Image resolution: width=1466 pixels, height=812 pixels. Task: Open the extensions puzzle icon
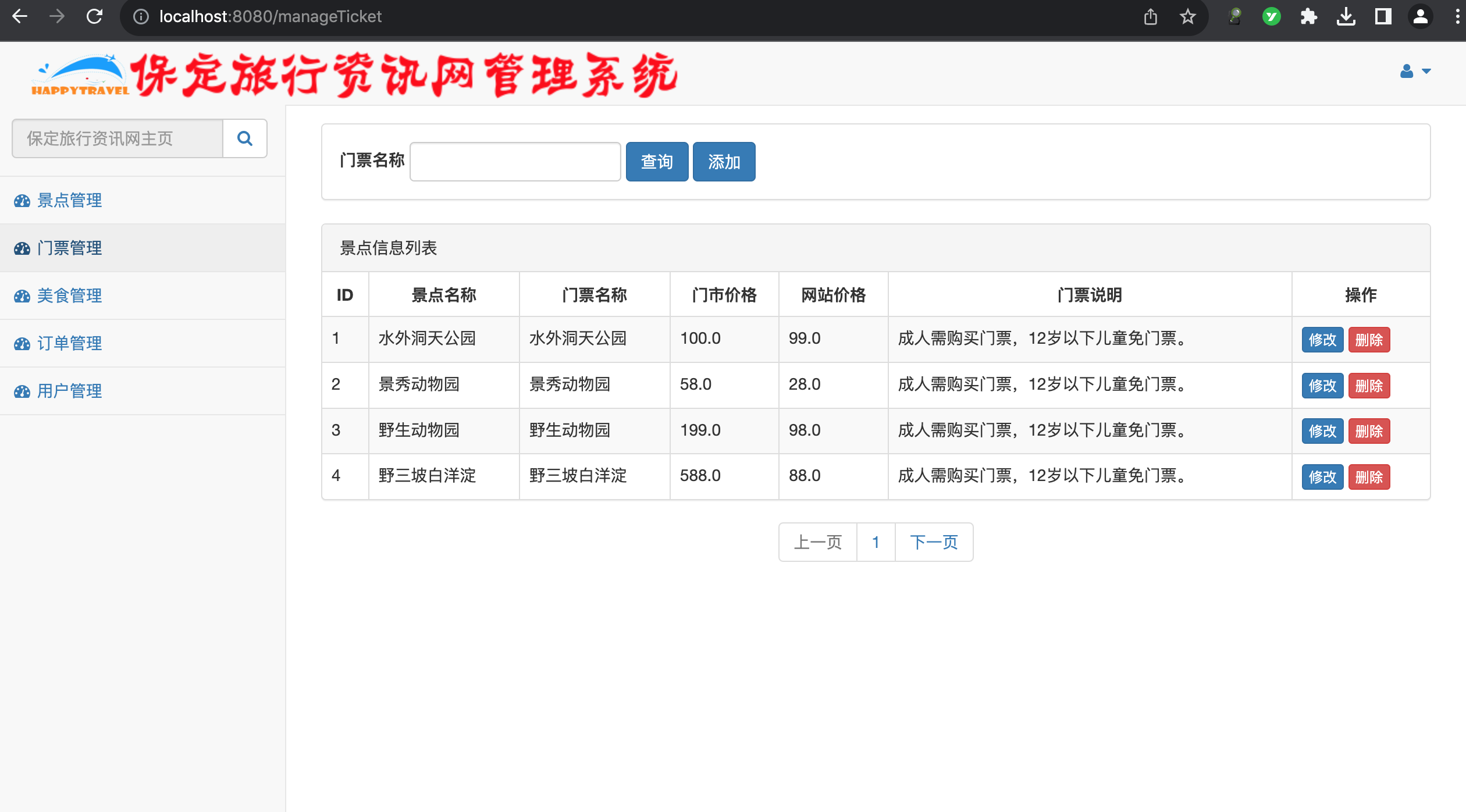click(1309, 16)
